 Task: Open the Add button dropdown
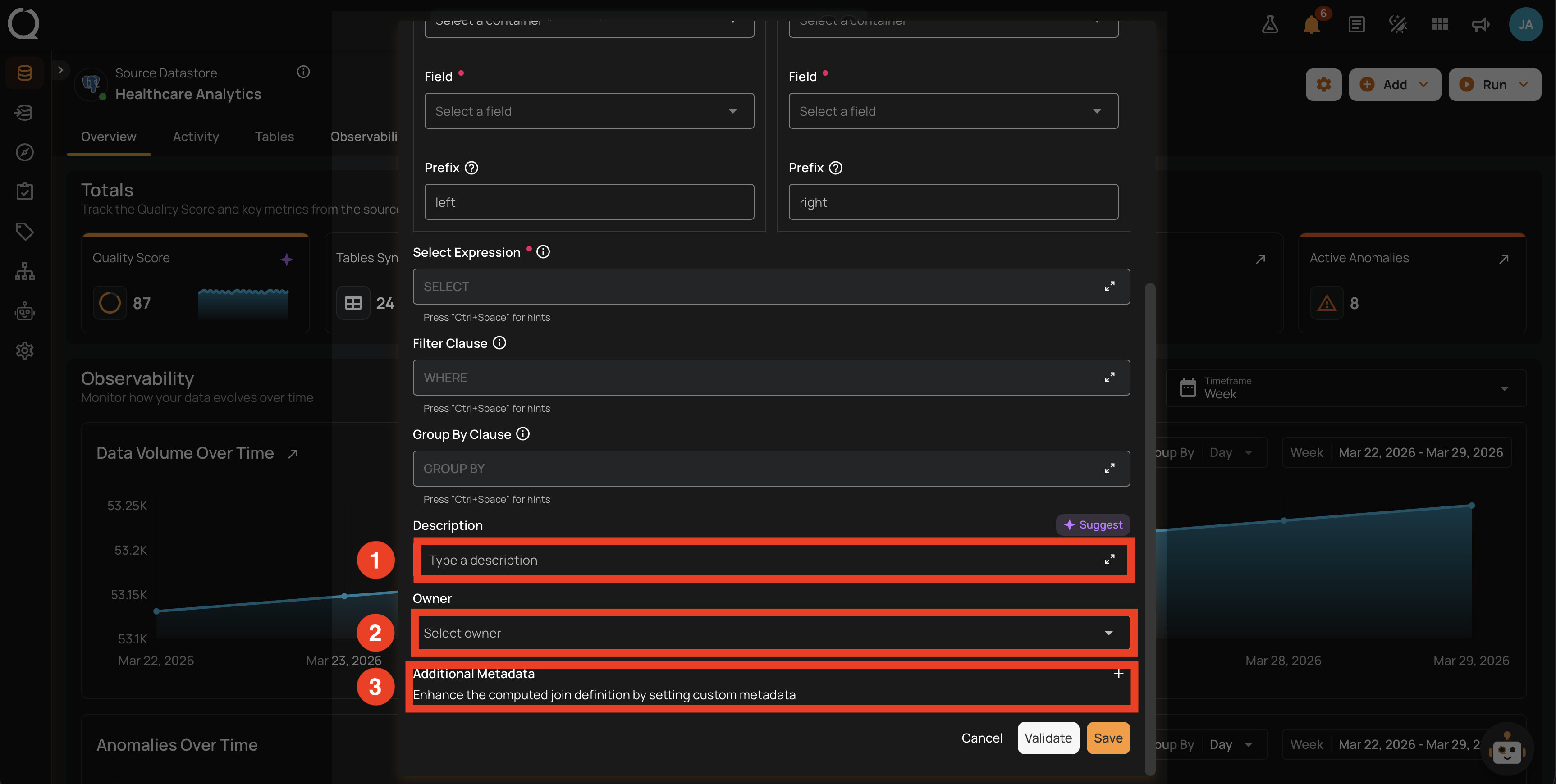click(1394, 85)
